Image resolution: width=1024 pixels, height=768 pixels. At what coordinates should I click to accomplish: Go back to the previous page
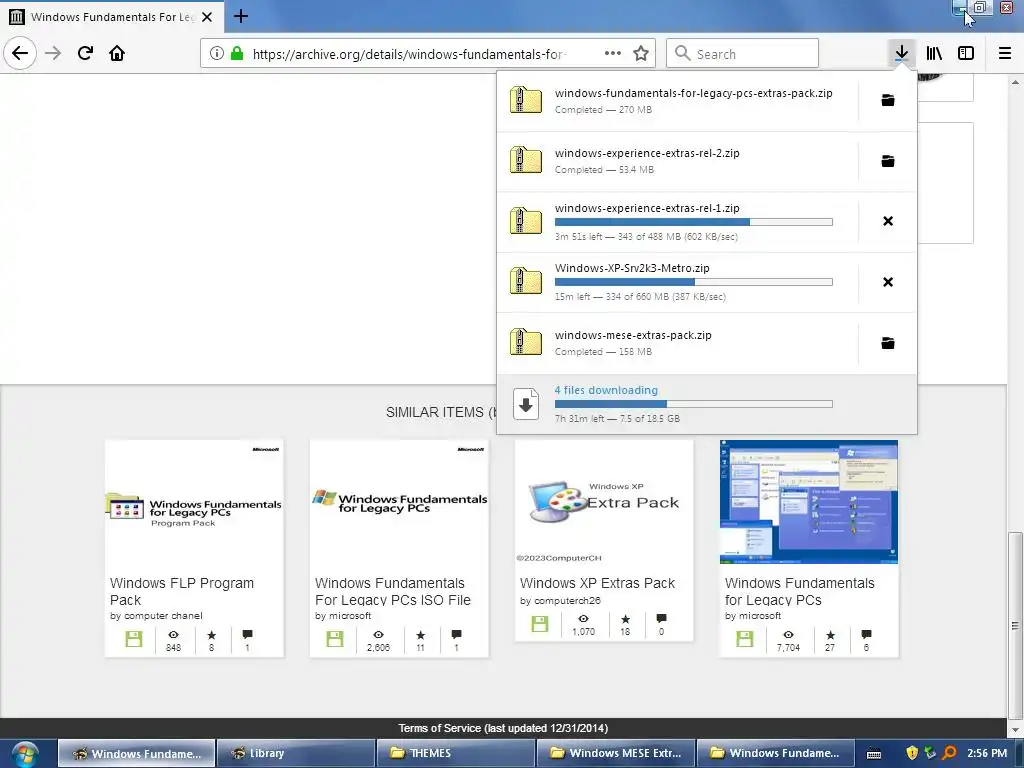(20, 53)
